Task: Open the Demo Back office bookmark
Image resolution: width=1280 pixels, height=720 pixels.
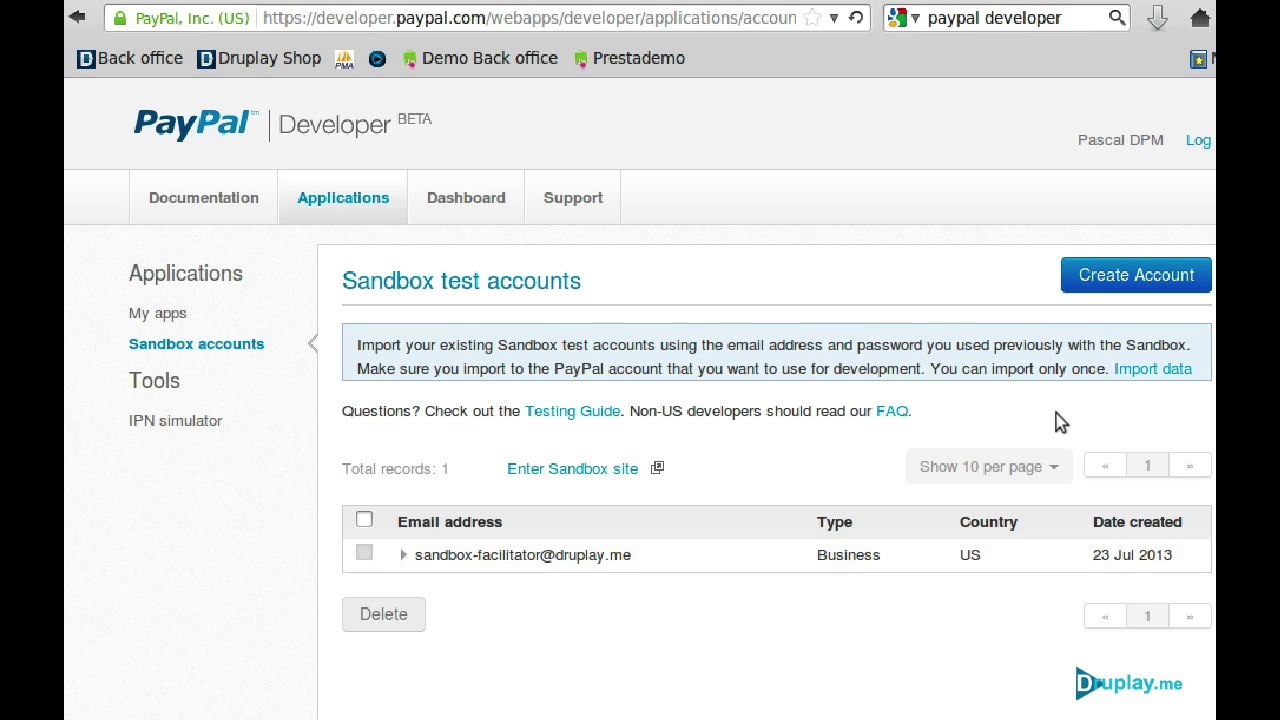Action: point(479,58)
